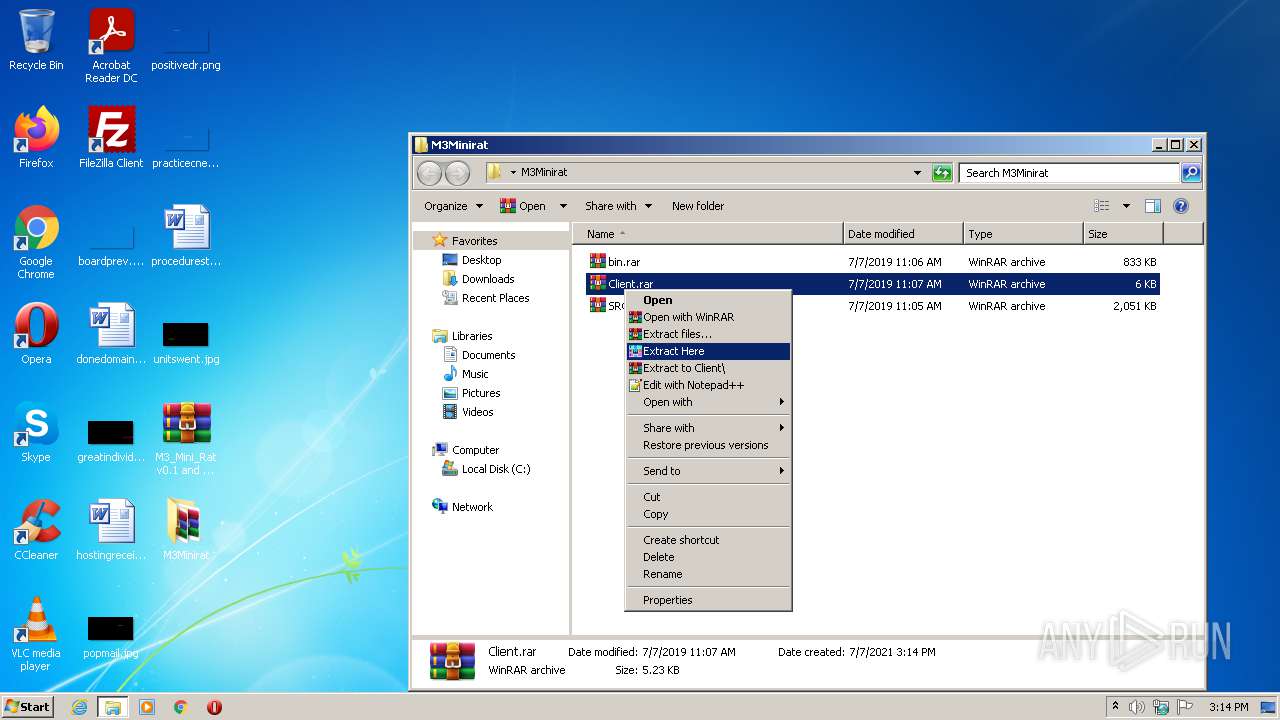Expand the context menu Share with submenu
The image size is (1280, 720).
click(708, 428)
